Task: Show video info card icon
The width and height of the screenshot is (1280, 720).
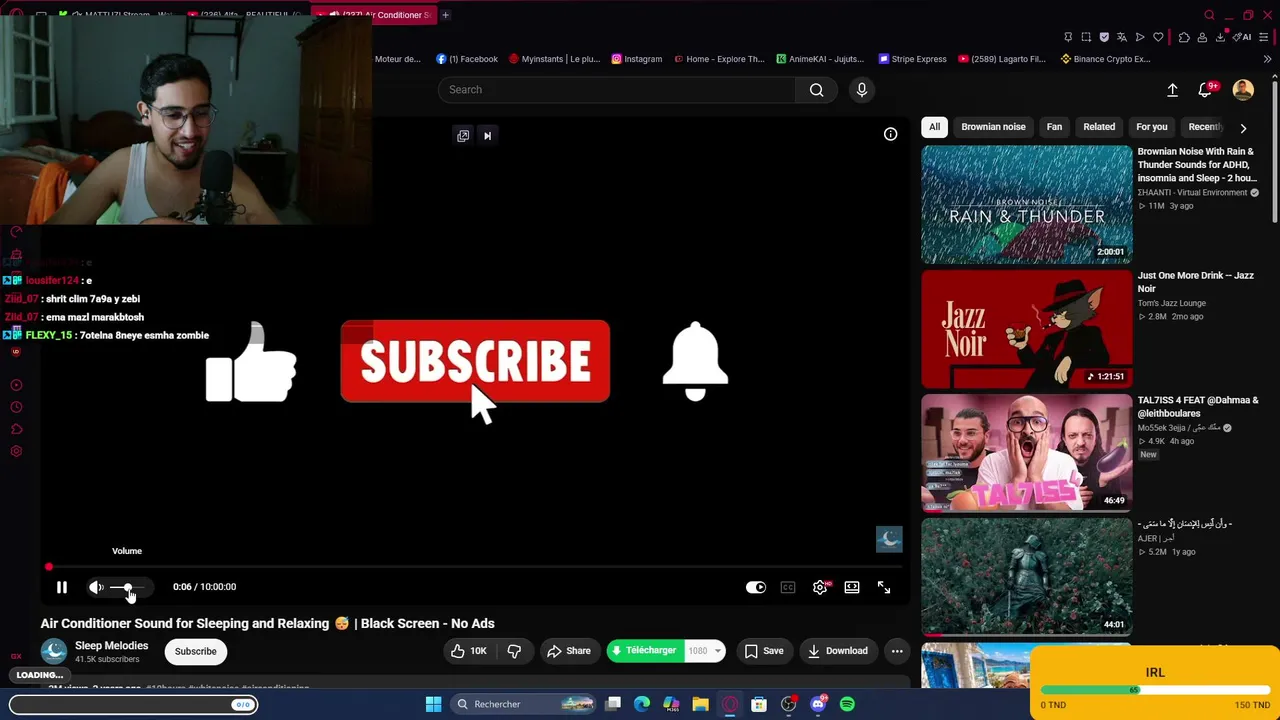Action: pyautogui.click(x=890, y=134)
